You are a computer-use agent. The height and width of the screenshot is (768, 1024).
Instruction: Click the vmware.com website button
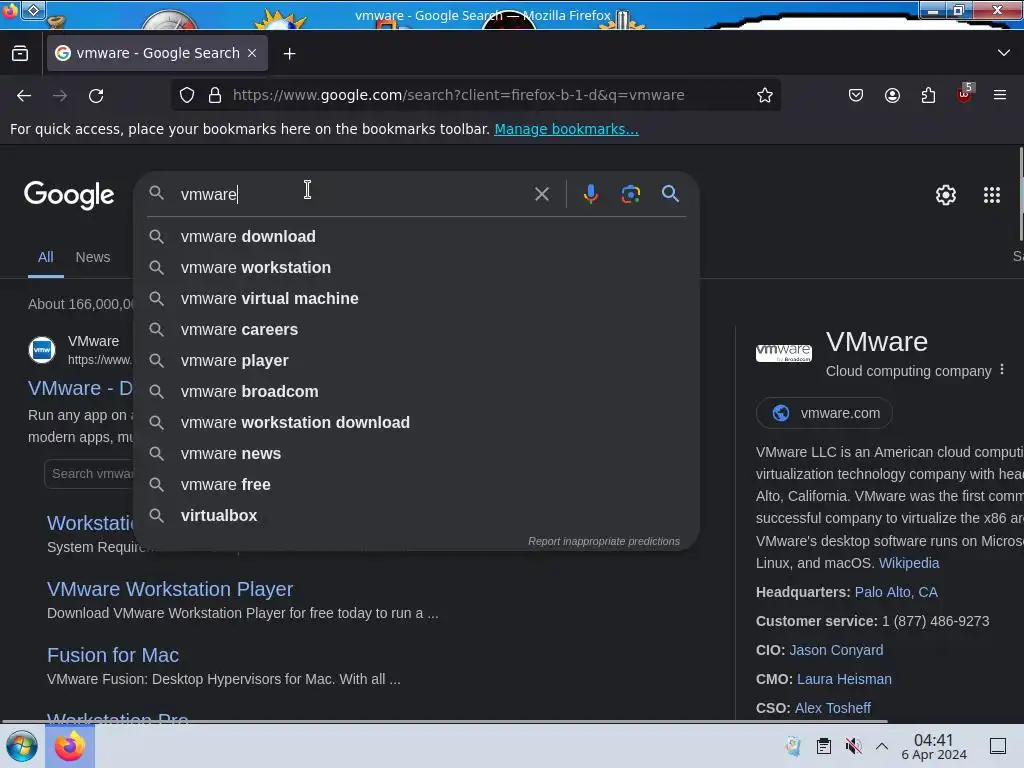(824, 413)
